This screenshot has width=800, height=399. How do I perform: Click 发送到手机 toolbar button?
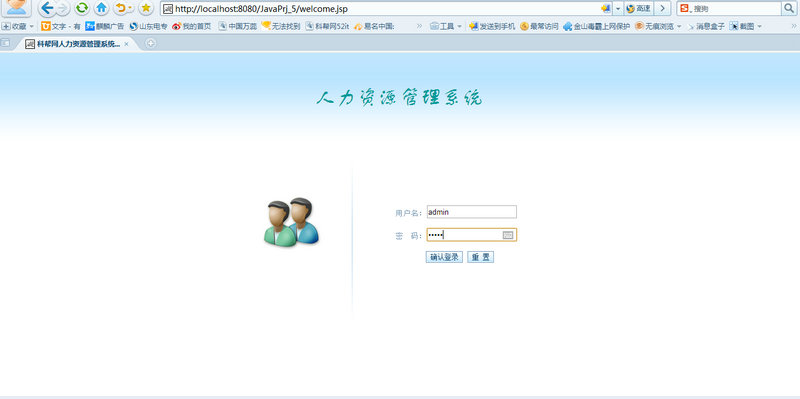pyautogui.click(x=492, y=26)
